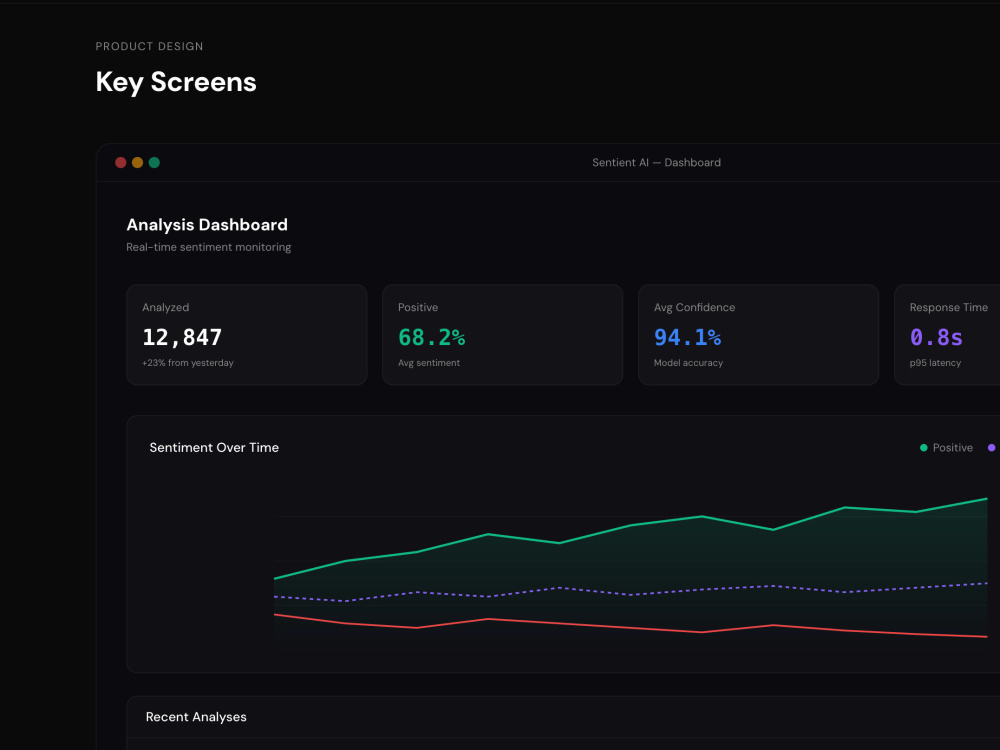The image size is (1000, 750).
Task: Click the Avg sentiment caption
Action: point(429,363)
